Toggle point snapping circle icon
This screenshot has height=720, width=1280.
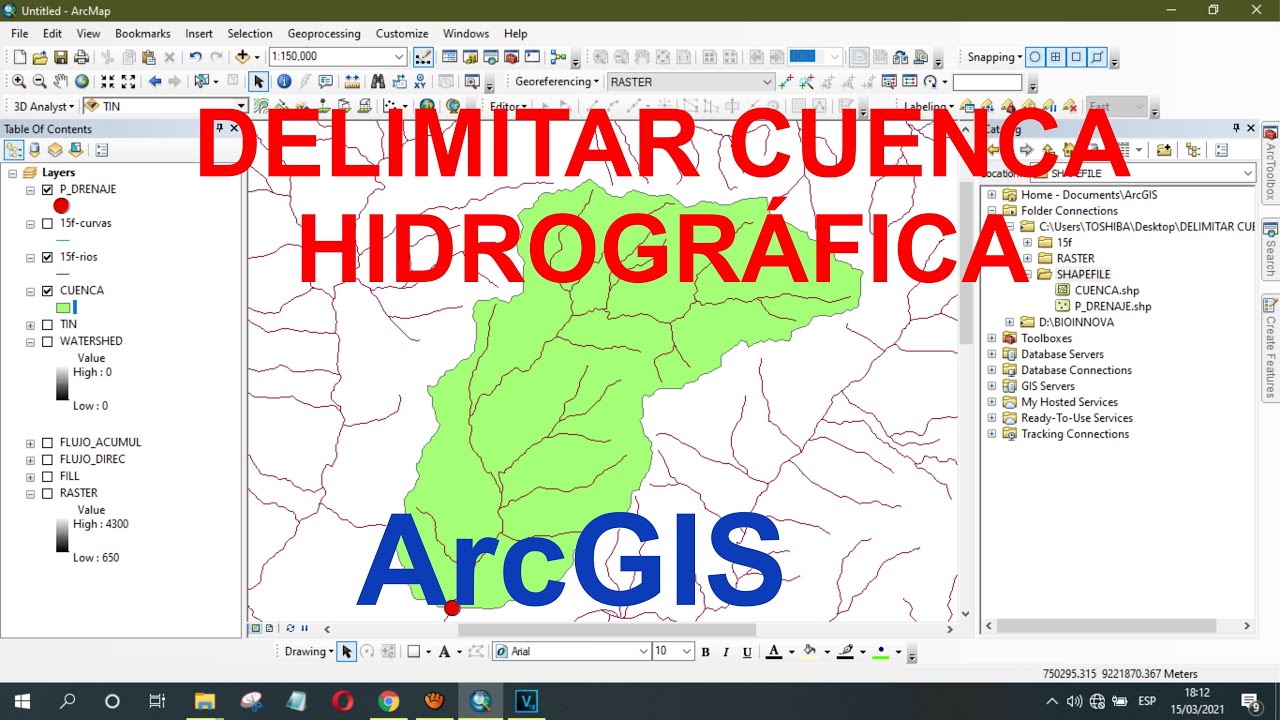coord(1035,57)
